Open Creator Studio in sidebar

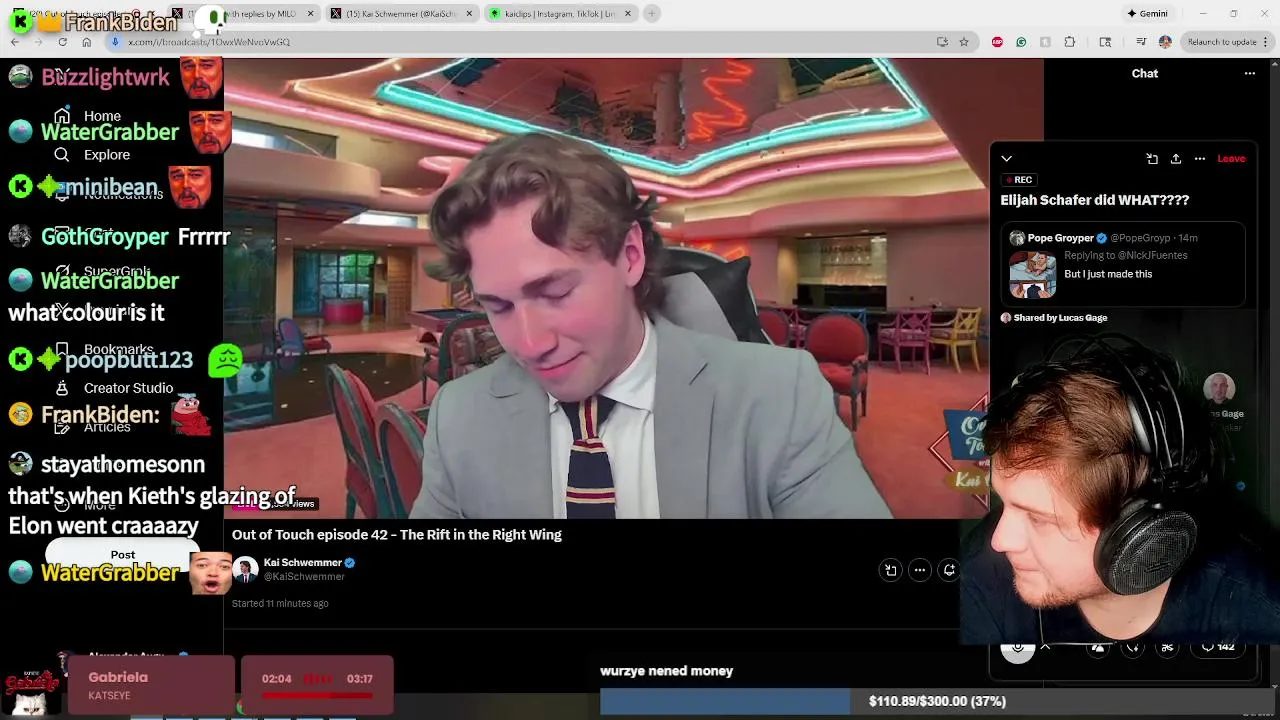point(128,388)
